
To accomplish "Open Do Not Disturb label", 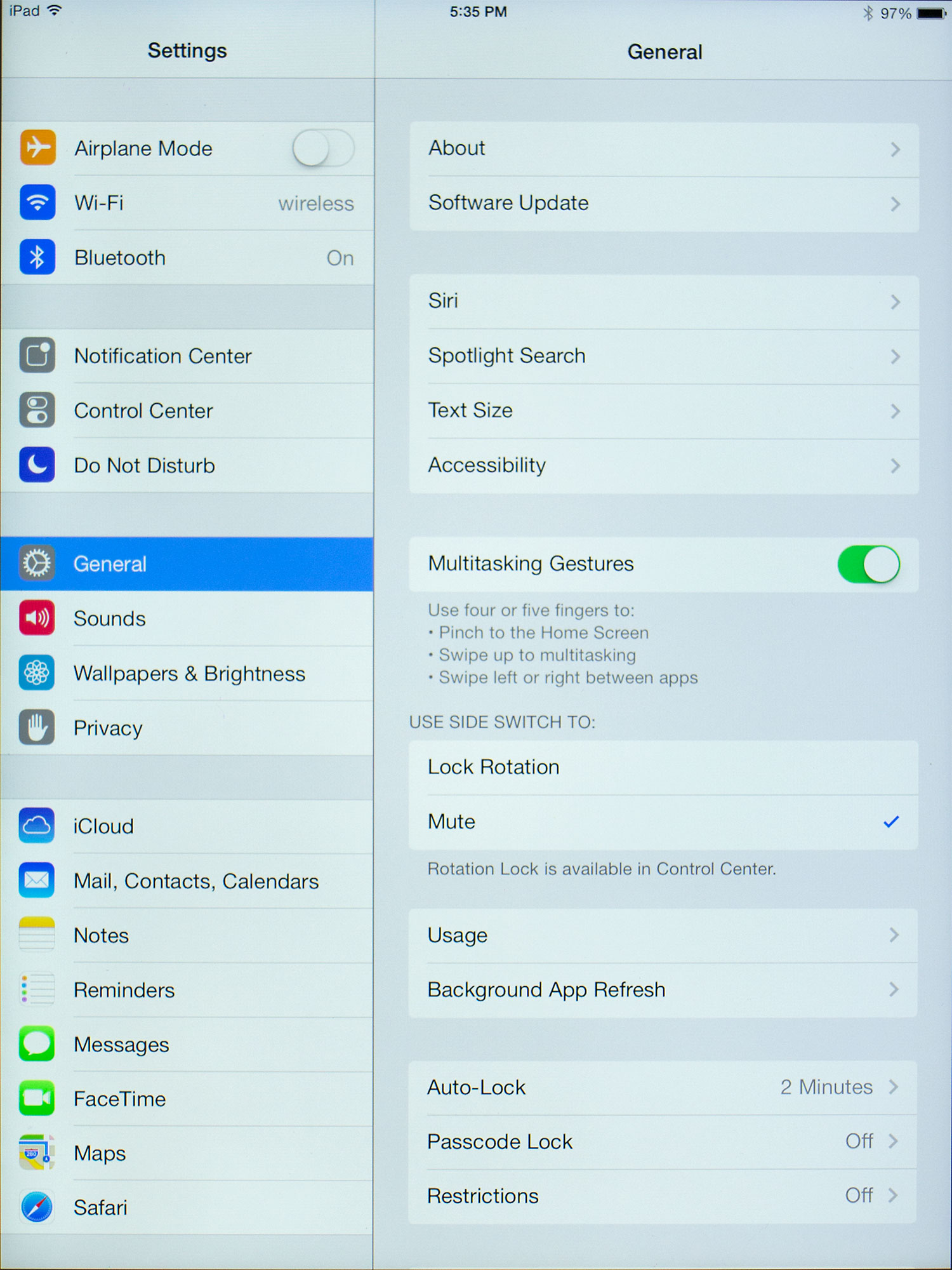I will tap(145, 465).
